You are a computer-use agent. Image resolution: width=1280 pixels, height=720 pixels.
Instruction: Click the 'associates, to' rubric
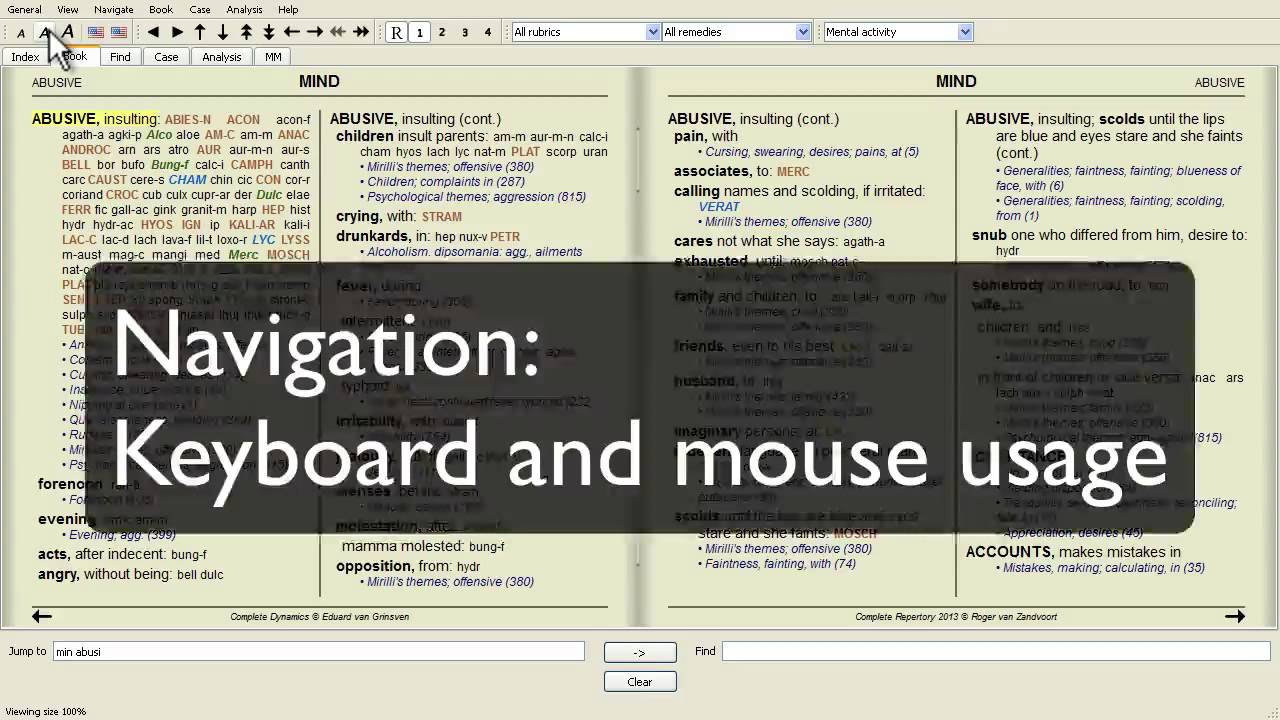pos(741,171)
